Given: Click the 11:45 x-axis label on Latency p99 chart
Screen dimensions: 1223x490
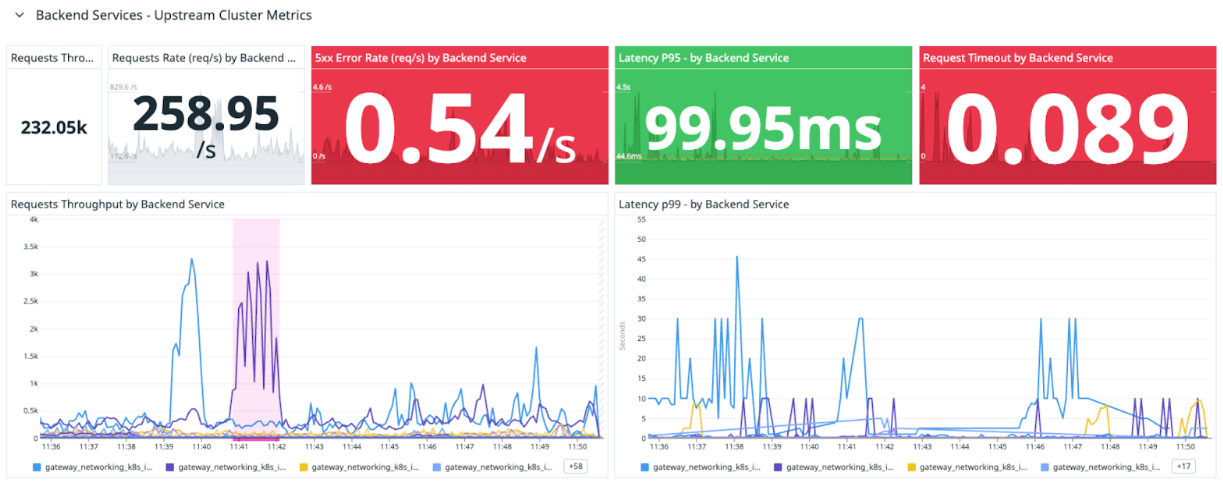Looking at the screenshot, I should (x=998, y=445).
